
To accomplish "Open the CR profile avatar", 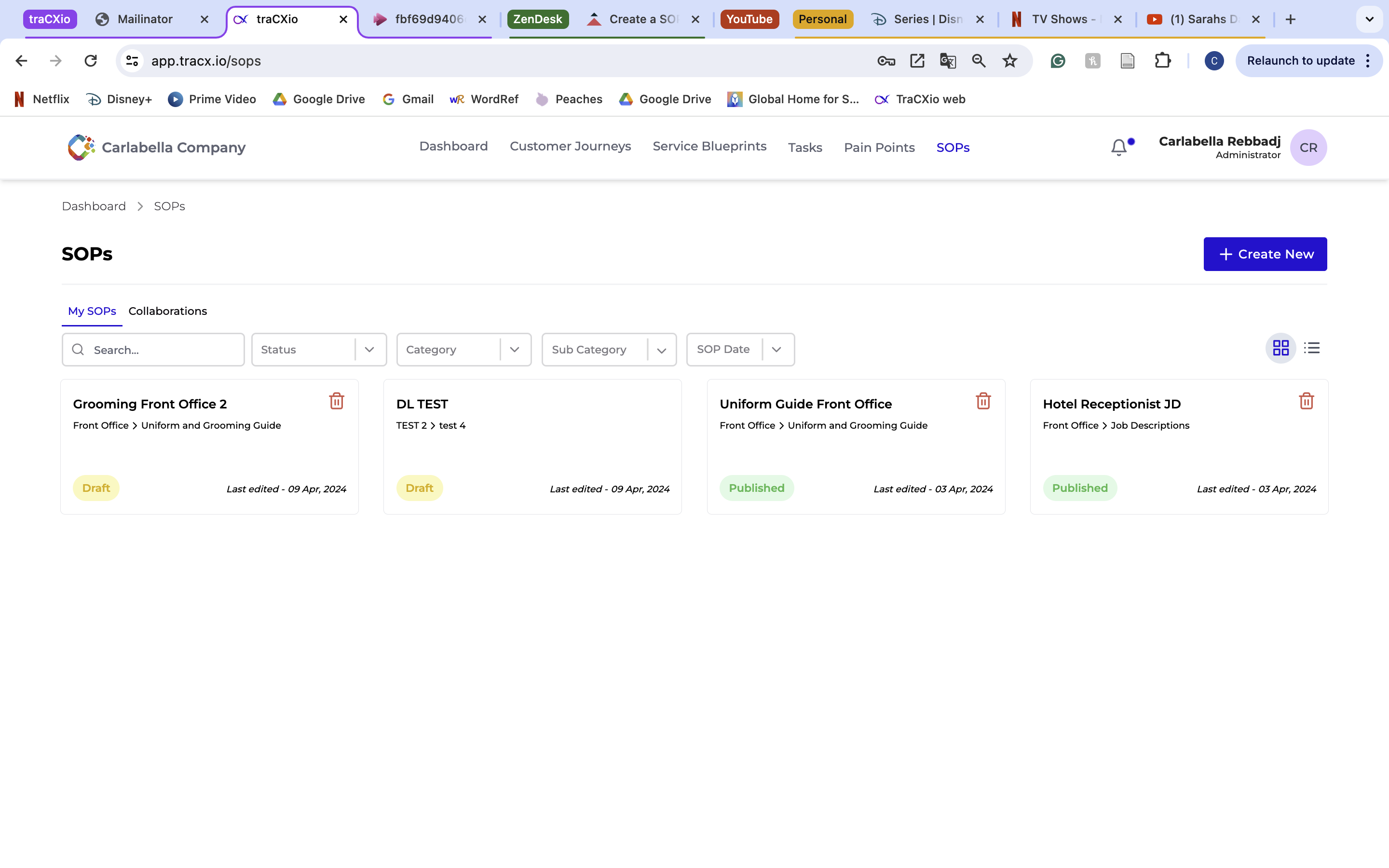I will (x=1308, y=147).
